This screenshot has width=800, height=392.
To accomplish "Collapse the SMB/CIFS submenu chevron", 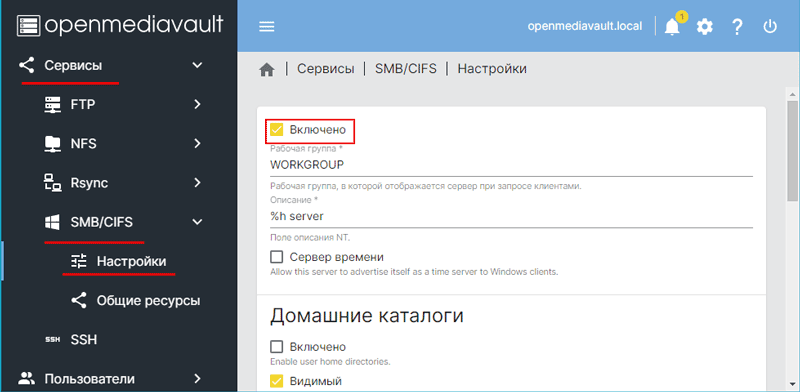I will (197, 222).
